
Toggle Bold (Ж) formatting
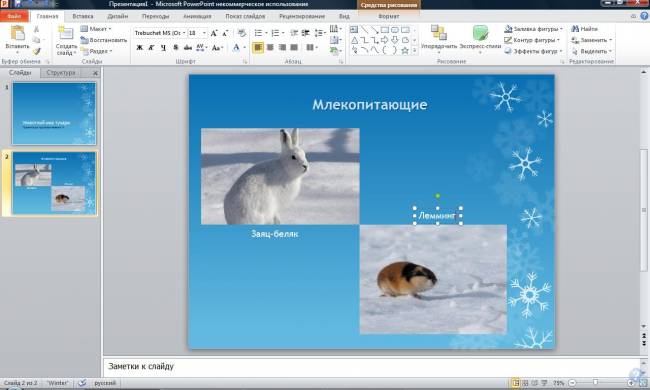coord(140,47)
